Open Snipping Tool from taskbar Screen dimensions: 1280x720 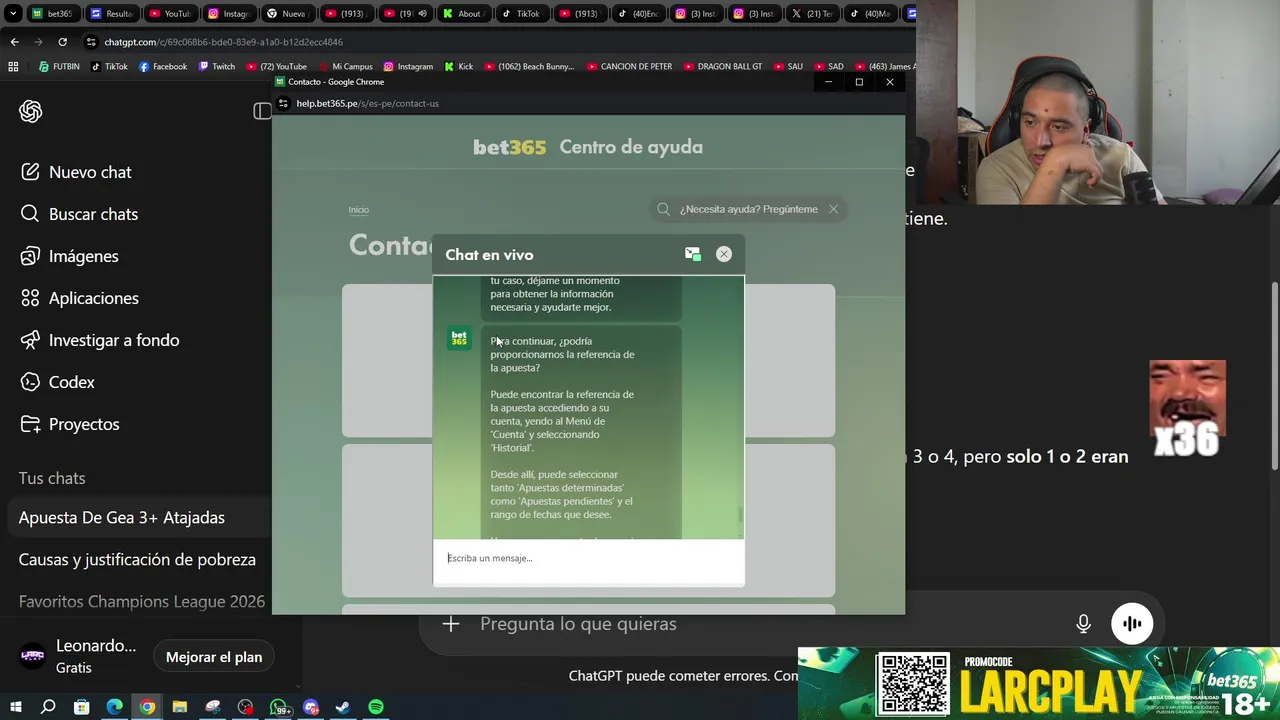click(212, 707)
